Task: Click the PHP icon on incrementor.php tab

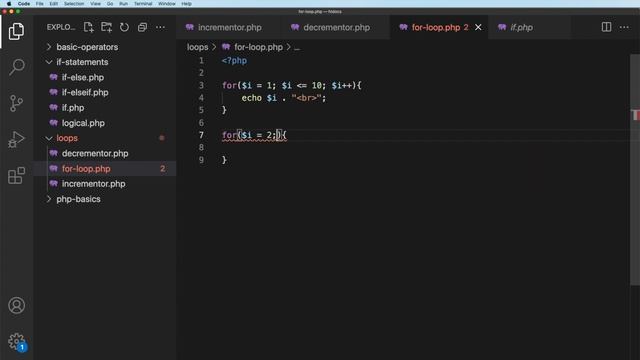Action: point(189,27)
